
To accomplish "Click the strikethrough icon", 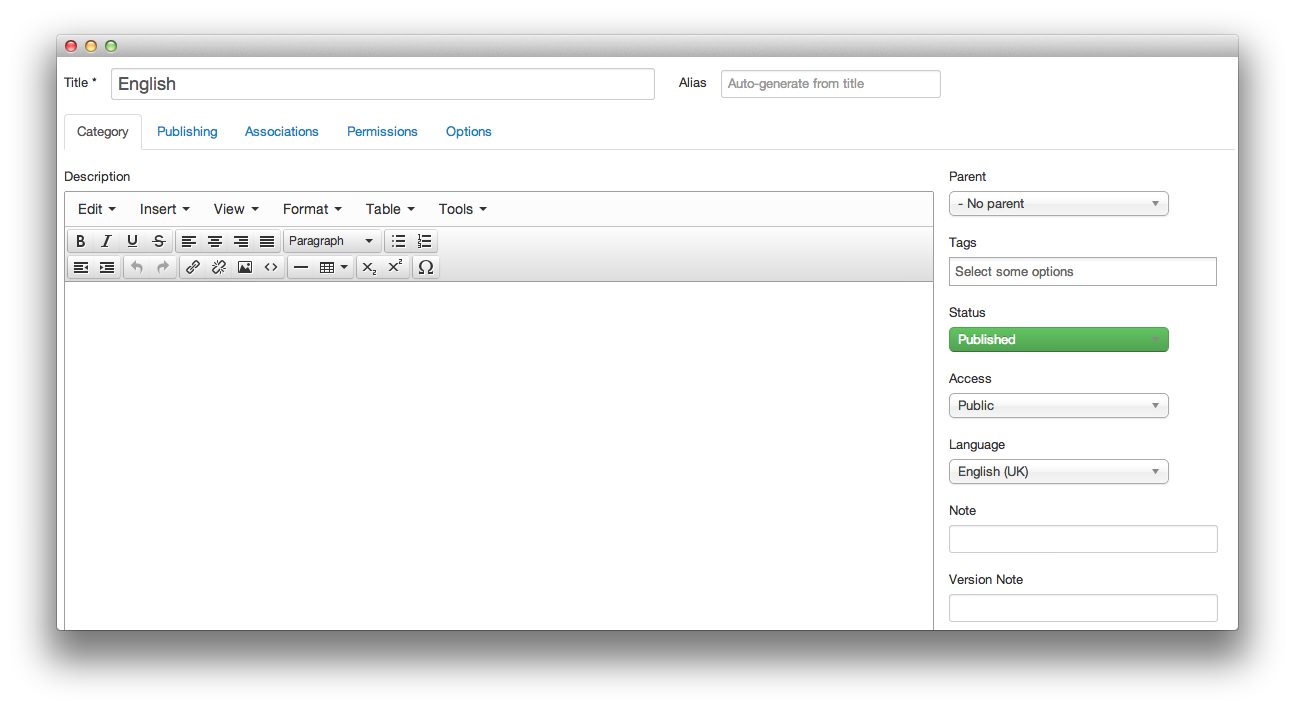I will (x=158, y=241).
